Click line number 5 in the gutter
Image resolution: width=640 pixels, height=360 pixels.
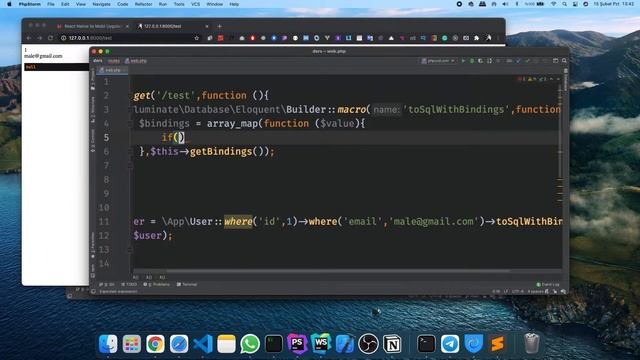coord(106,138)
